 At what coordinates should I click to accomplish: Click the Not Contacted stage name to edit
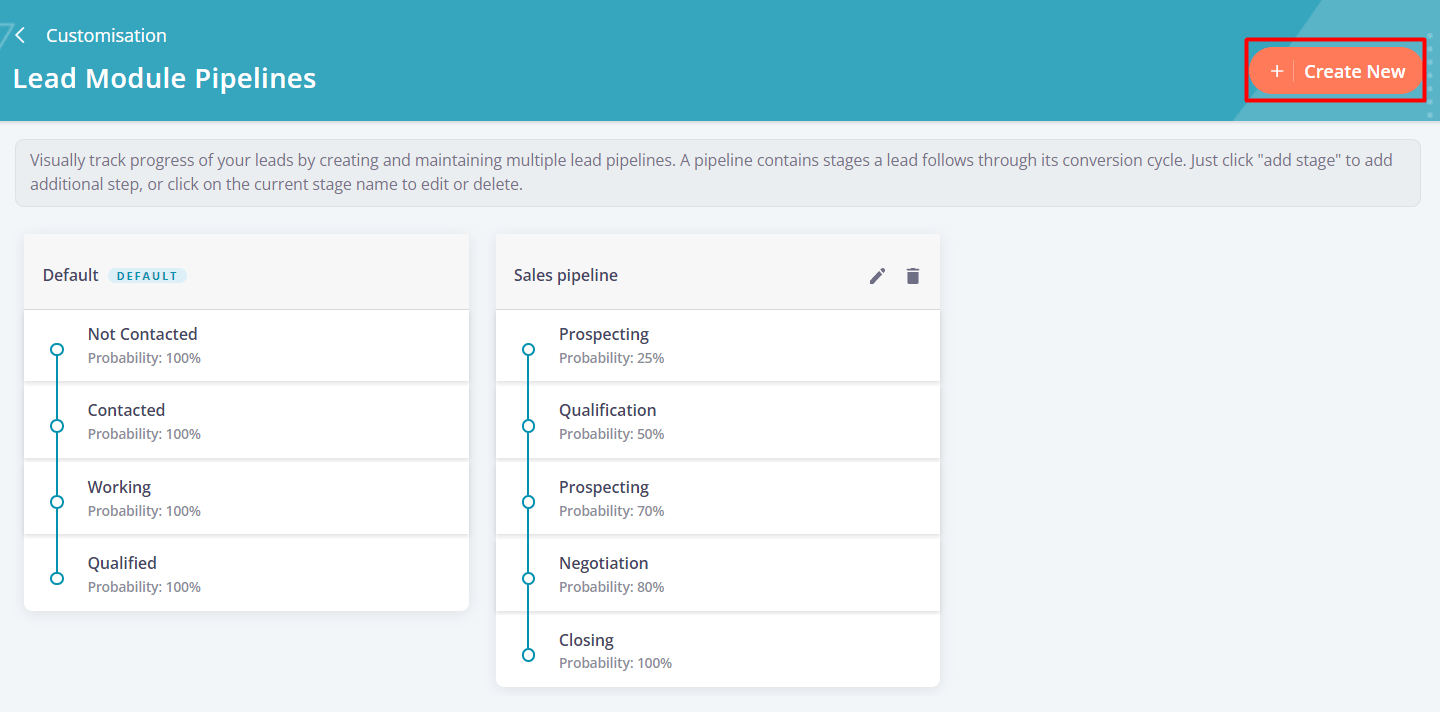pos(142,333)
